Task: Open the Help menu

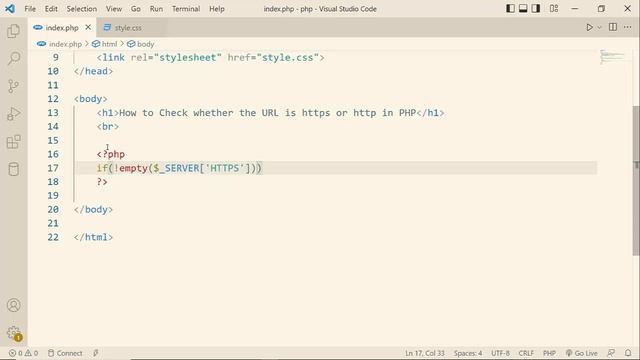Action: point(217,9)
